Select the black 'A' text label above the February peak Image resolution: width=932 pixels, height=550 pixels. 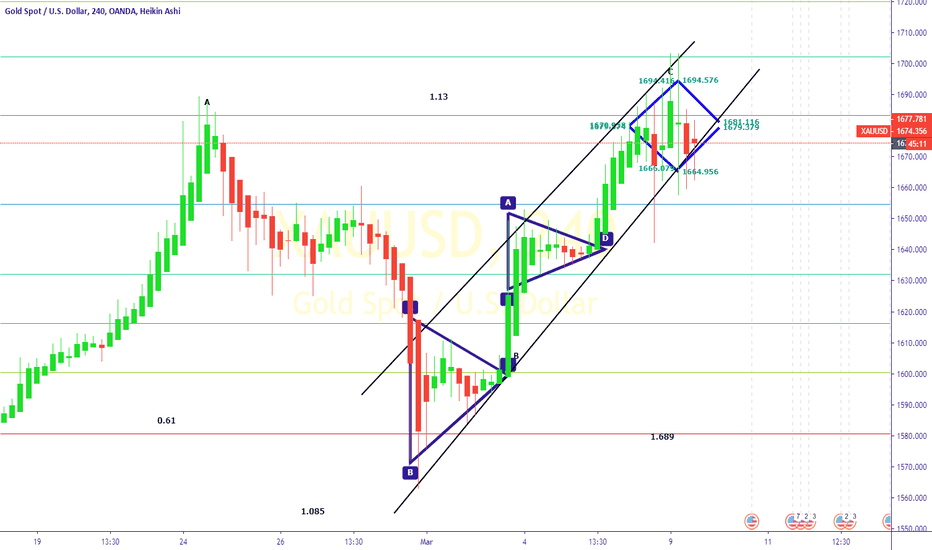tap(207, 103)
